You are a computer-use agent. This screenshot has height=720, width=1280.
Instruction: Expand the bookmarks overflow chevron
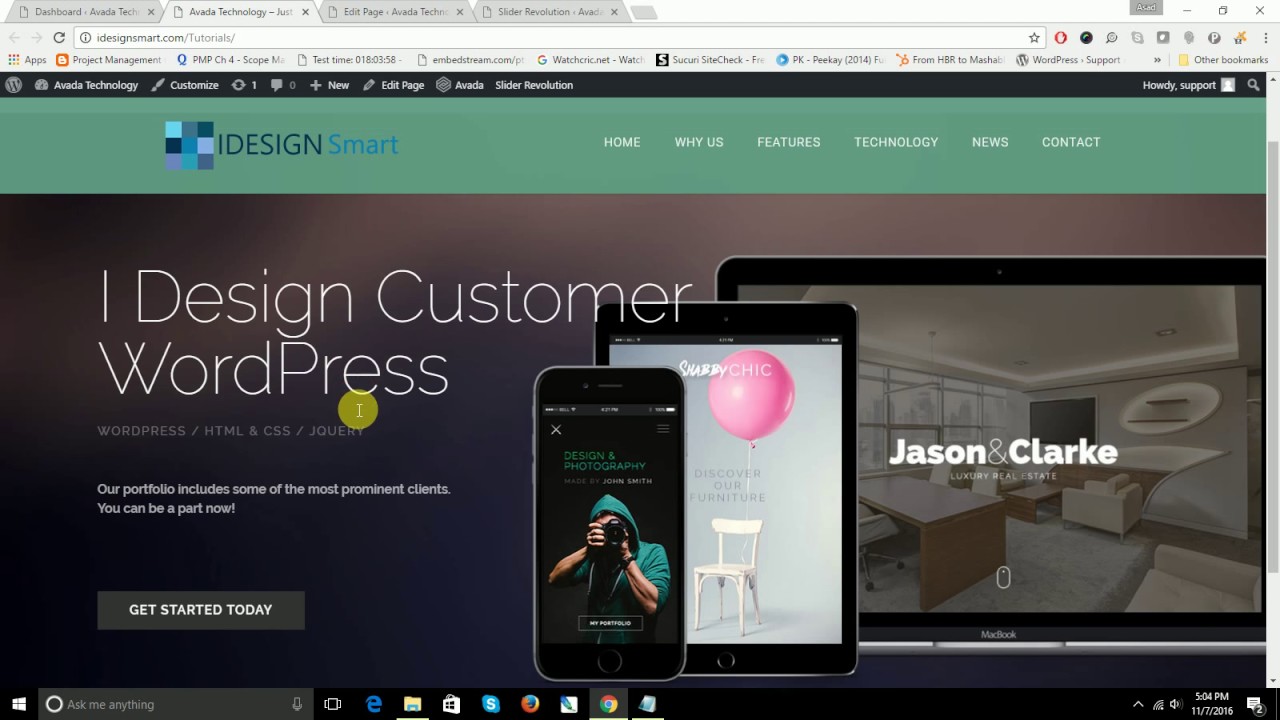[x=1158, y=60]
